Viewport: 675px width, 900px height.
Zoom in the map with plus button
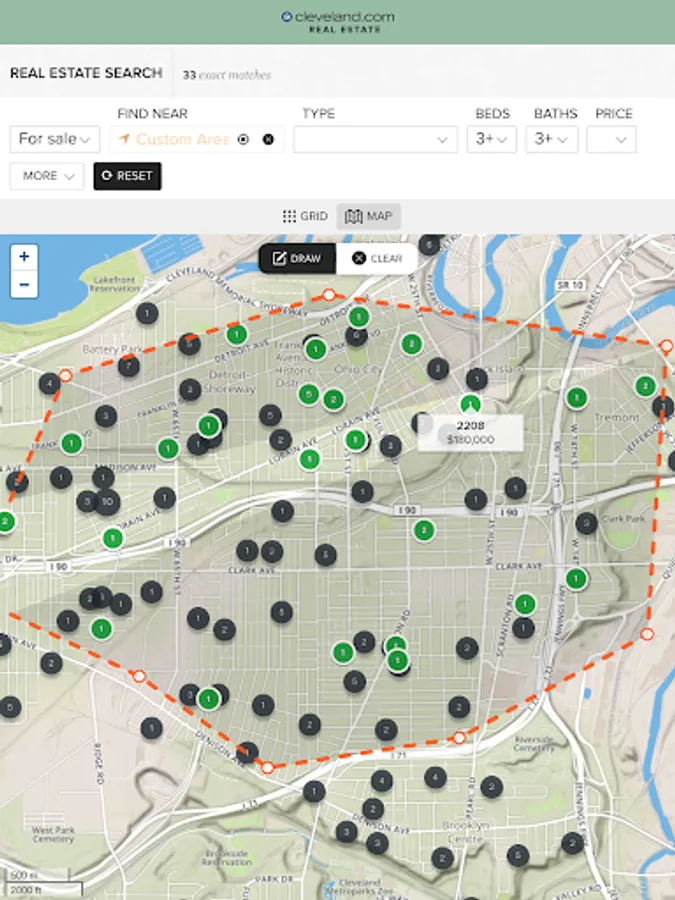coord(24,257)
